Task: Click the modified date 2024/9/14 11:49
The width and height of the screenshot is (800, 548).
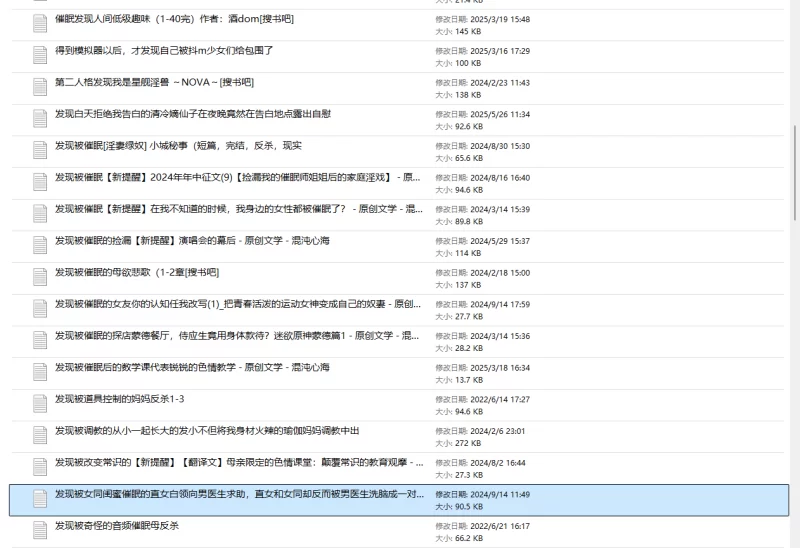Action: point(483,494)
